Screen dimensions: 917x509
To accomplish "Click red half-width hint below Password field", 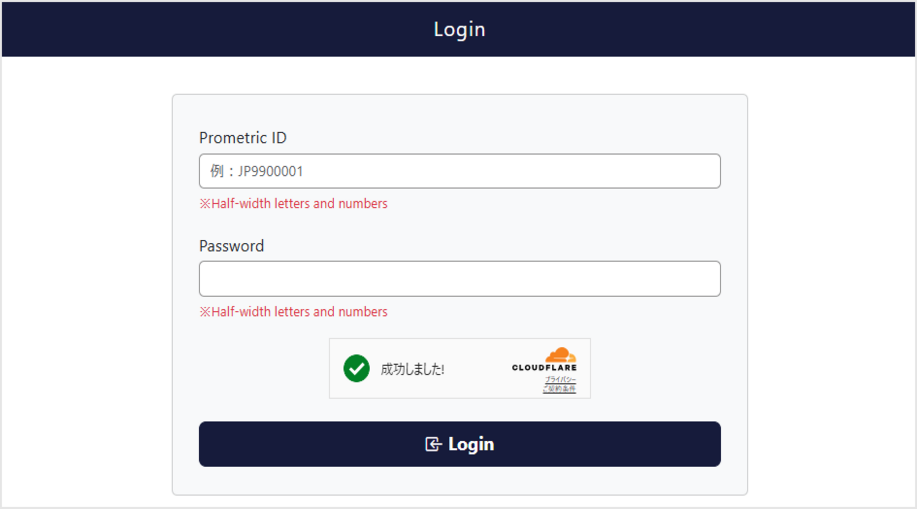I will pos(293,312).
